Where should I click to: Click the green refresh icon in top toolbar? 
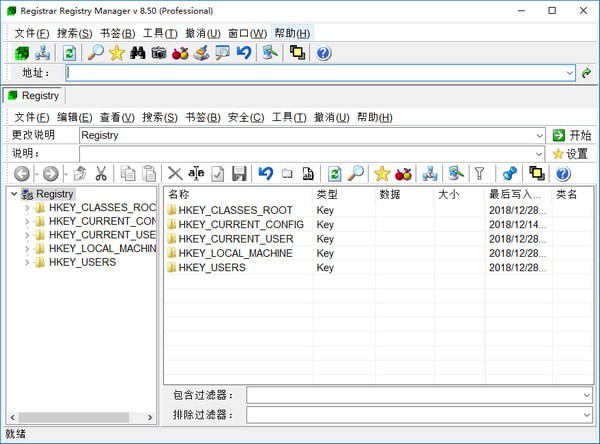pos(69,53)
